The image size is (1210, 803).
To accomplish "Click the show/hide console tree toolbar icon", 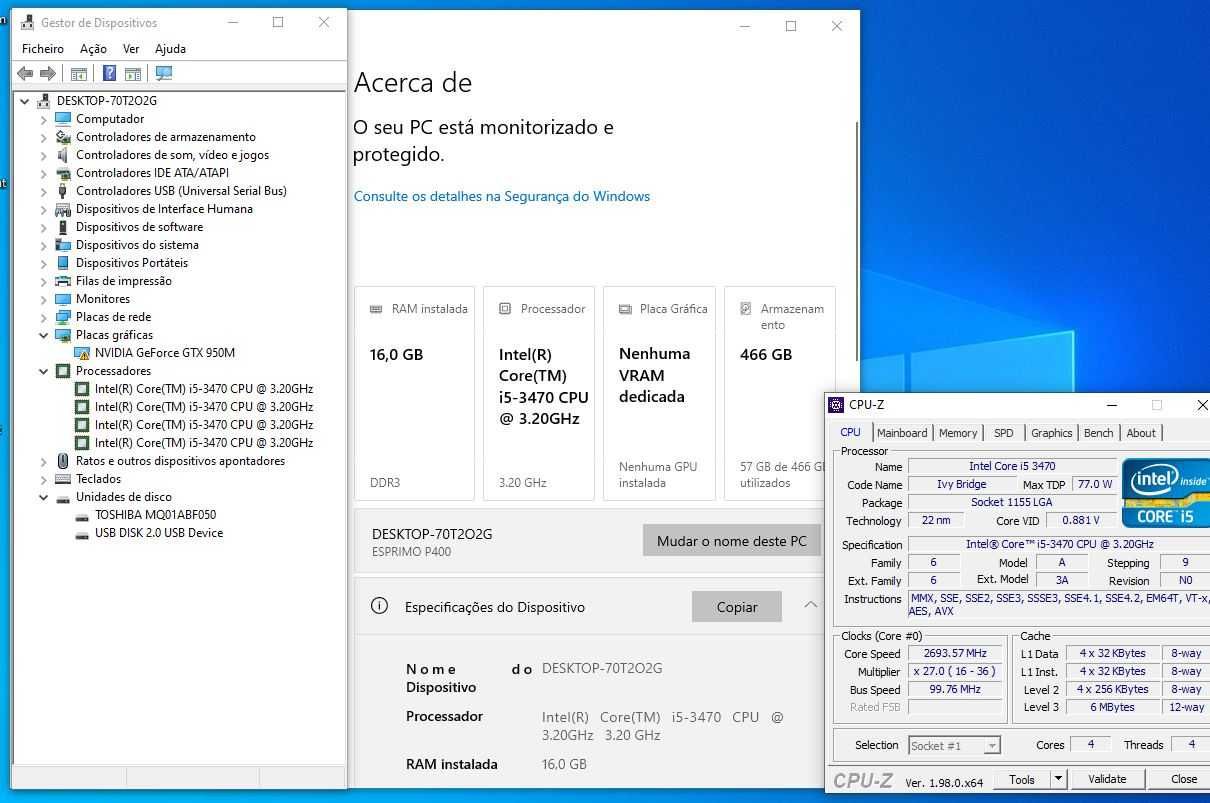I will click(78, 73).
